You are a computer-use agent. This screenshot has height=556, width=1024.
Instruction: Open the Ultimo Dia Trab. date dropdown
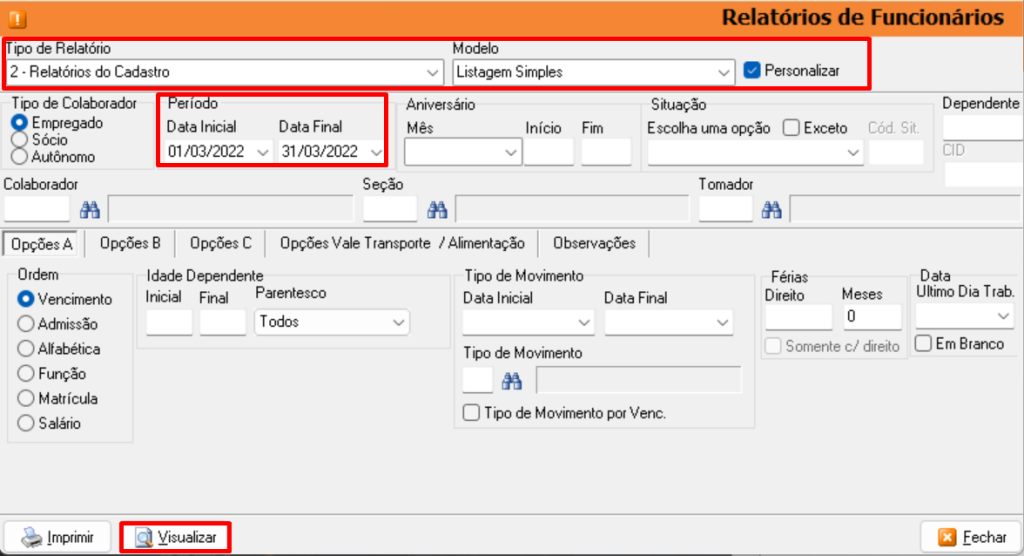coord(1003,316)
